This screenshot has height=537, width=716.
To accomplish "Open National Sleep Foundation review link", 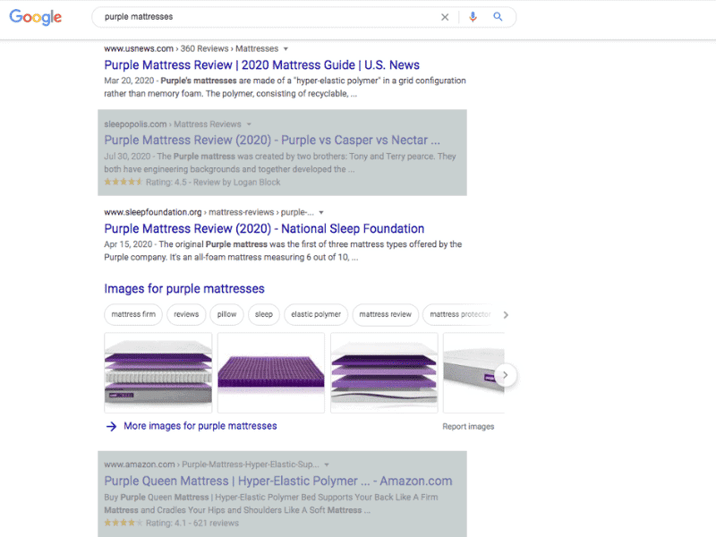I will point(264,228).
